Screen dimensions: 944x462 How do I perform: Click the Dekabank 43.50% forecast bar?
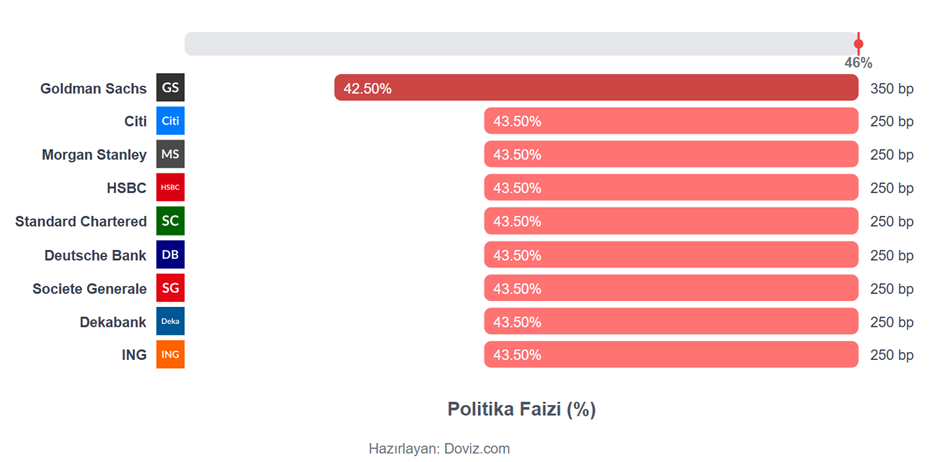click(671, 322)
